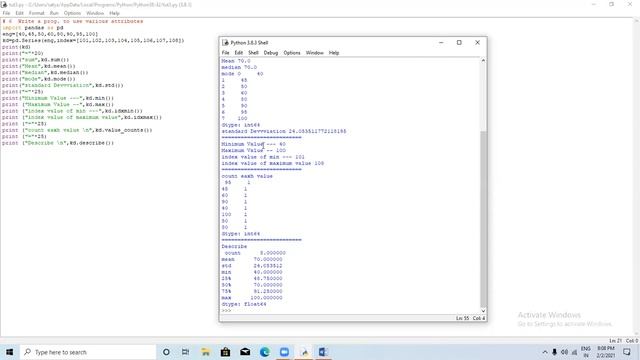Viewport: 640px width, 360px height.
Task: Open Task View from taskbar
Action: 185,352
